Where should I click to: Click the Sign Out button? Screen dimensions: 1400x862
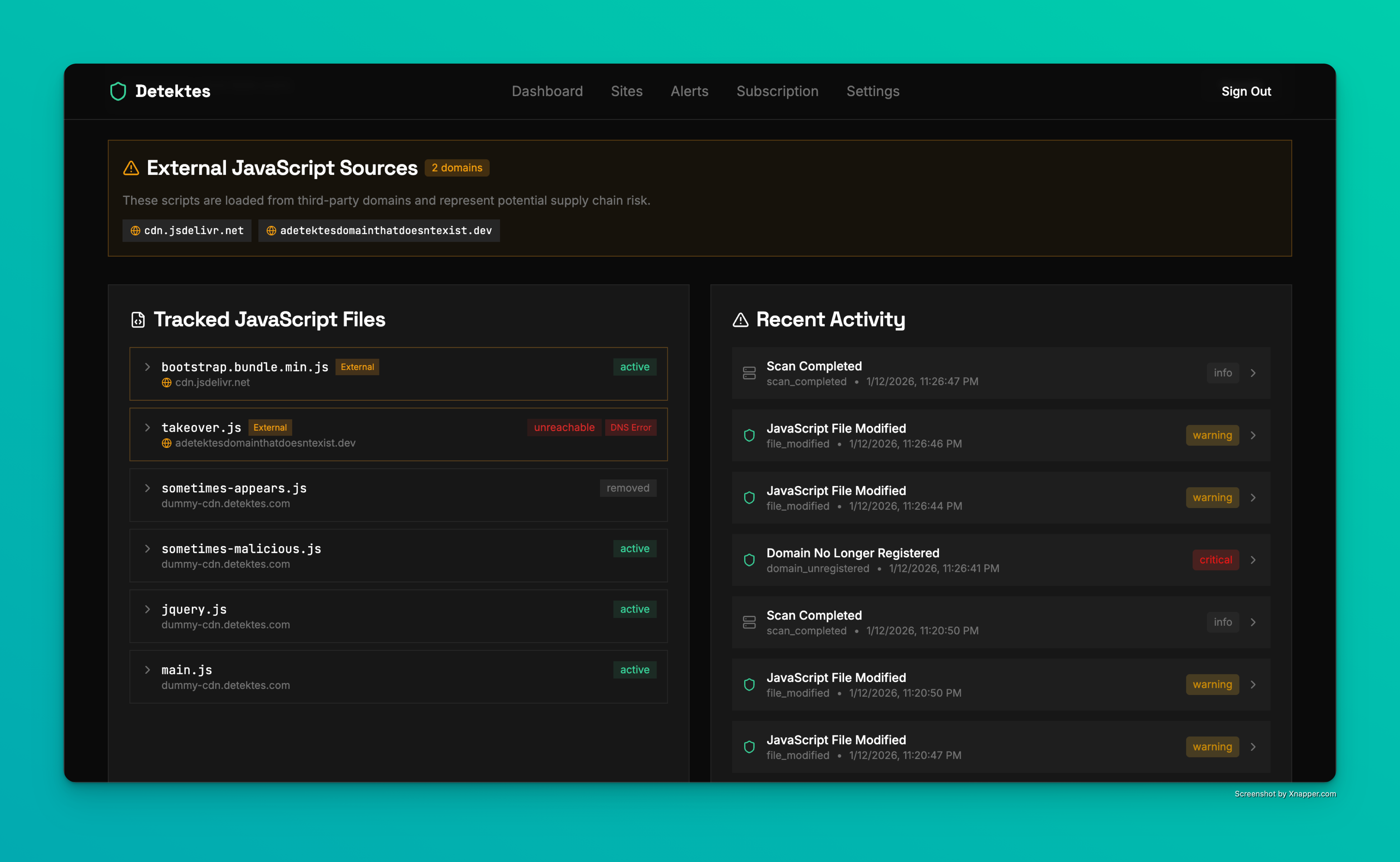(1245, 91)
